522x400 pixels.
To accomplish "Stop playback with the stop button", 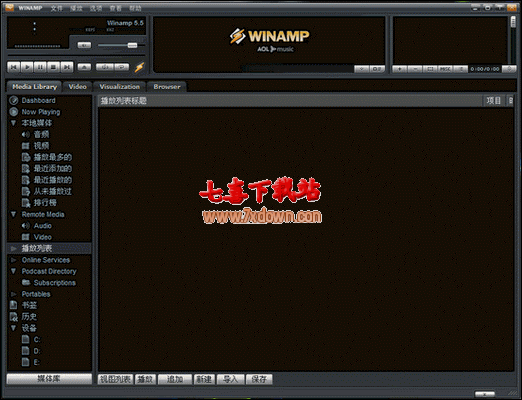I will 53,67.
